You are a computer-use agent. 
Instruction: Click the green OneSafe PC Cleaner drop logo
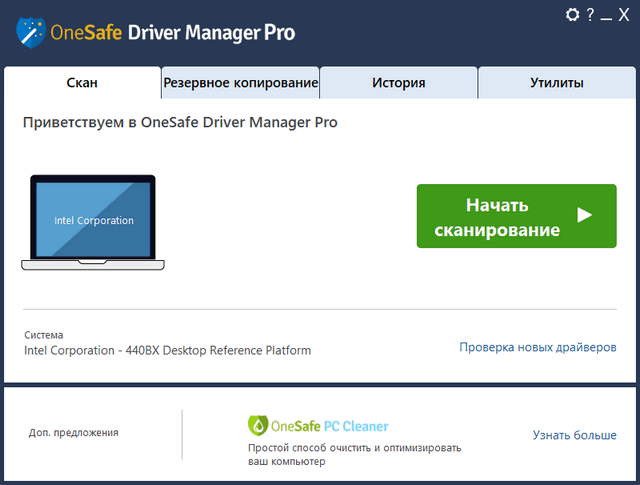tap(257, 425)
